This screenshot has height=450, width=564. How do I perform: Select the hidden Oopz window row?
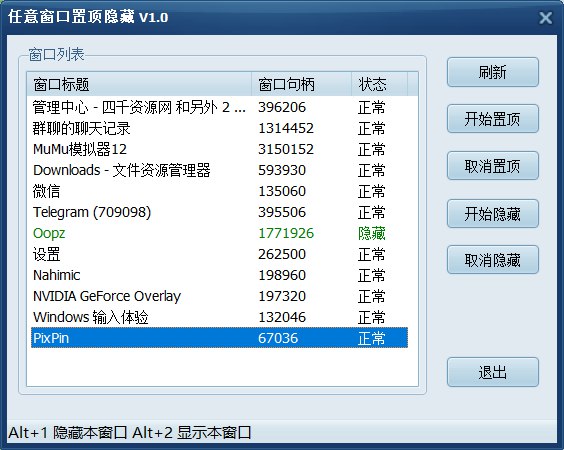pos(219,233)
